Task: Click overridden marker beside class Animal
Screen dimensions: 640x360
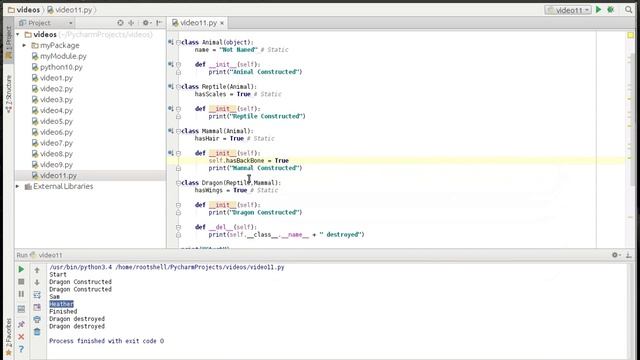Action: click(x=171, y=42)
